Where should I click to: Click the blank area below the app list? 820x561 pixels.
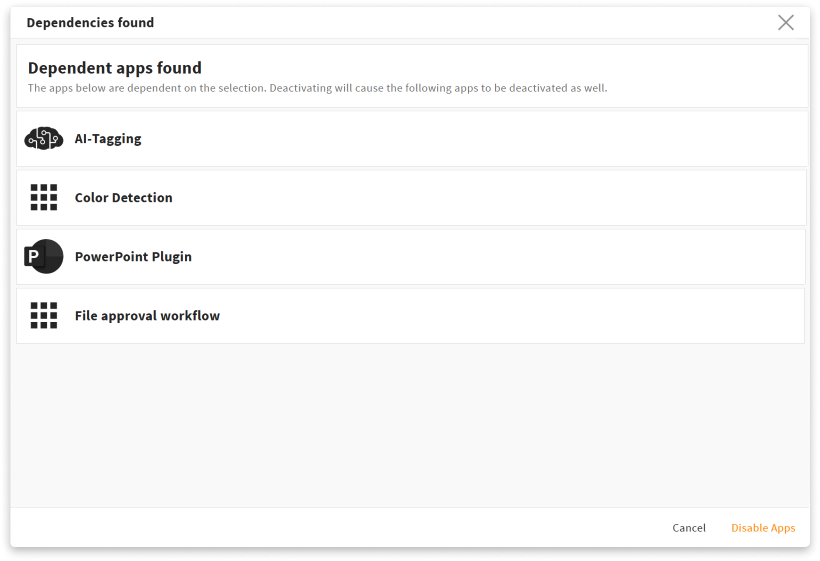tap(410, 425)
